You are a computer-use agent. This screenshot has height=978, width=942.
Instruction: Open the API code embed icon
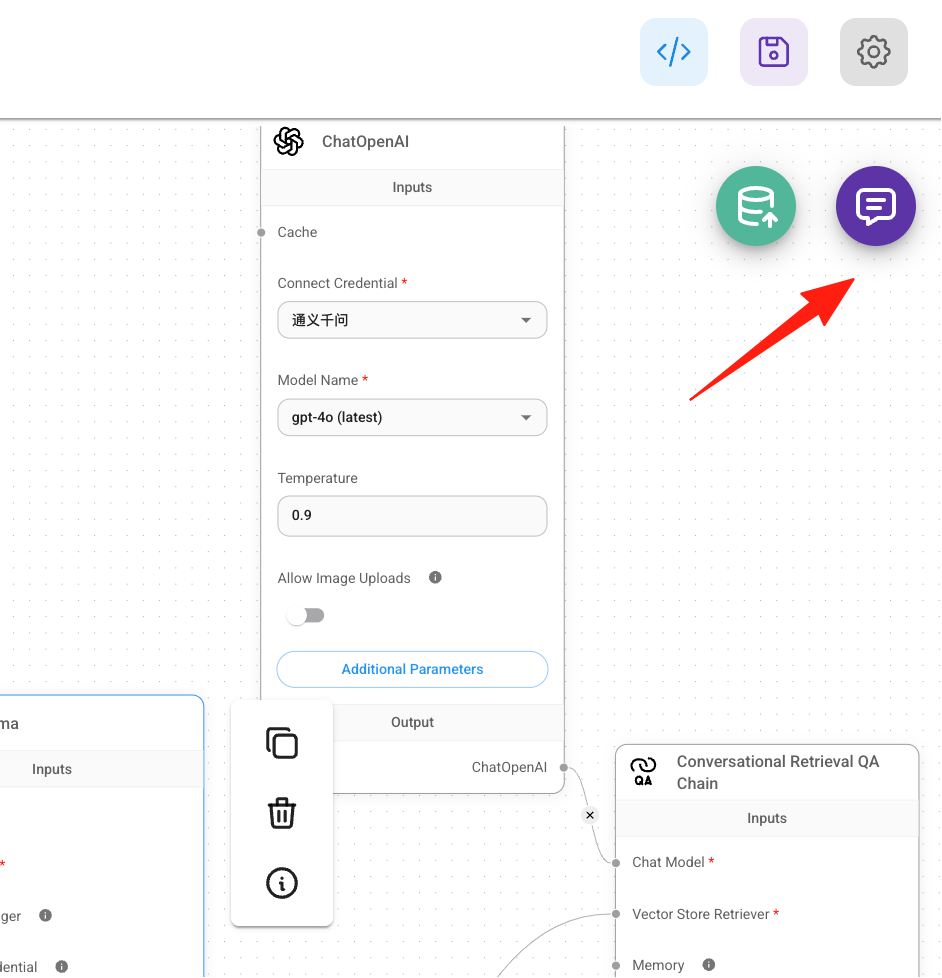click(674, 52)
